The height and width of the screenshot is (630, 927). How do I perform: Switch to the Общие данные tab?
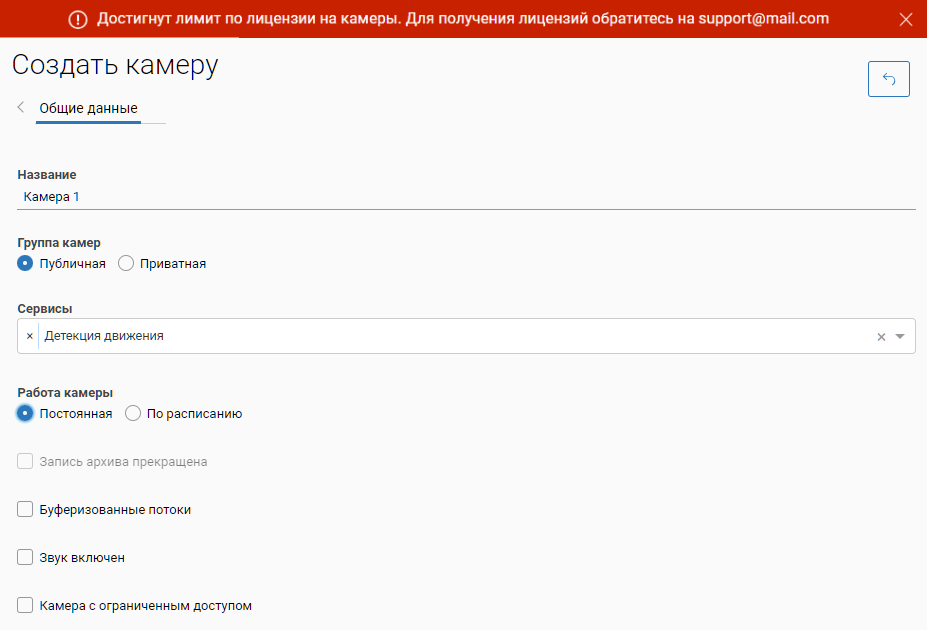88,108
